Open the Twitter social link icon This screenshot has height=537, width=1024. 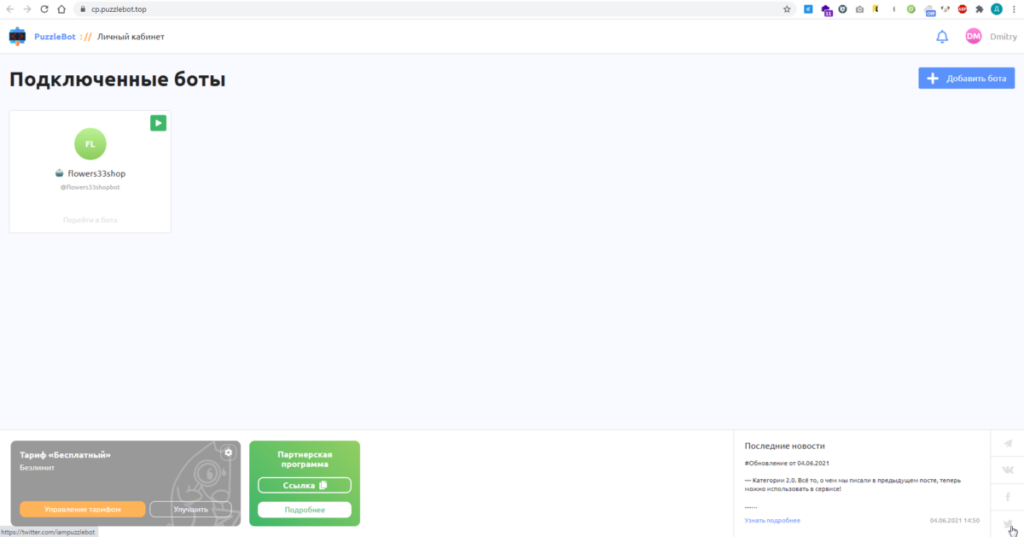click(1007, 523)
